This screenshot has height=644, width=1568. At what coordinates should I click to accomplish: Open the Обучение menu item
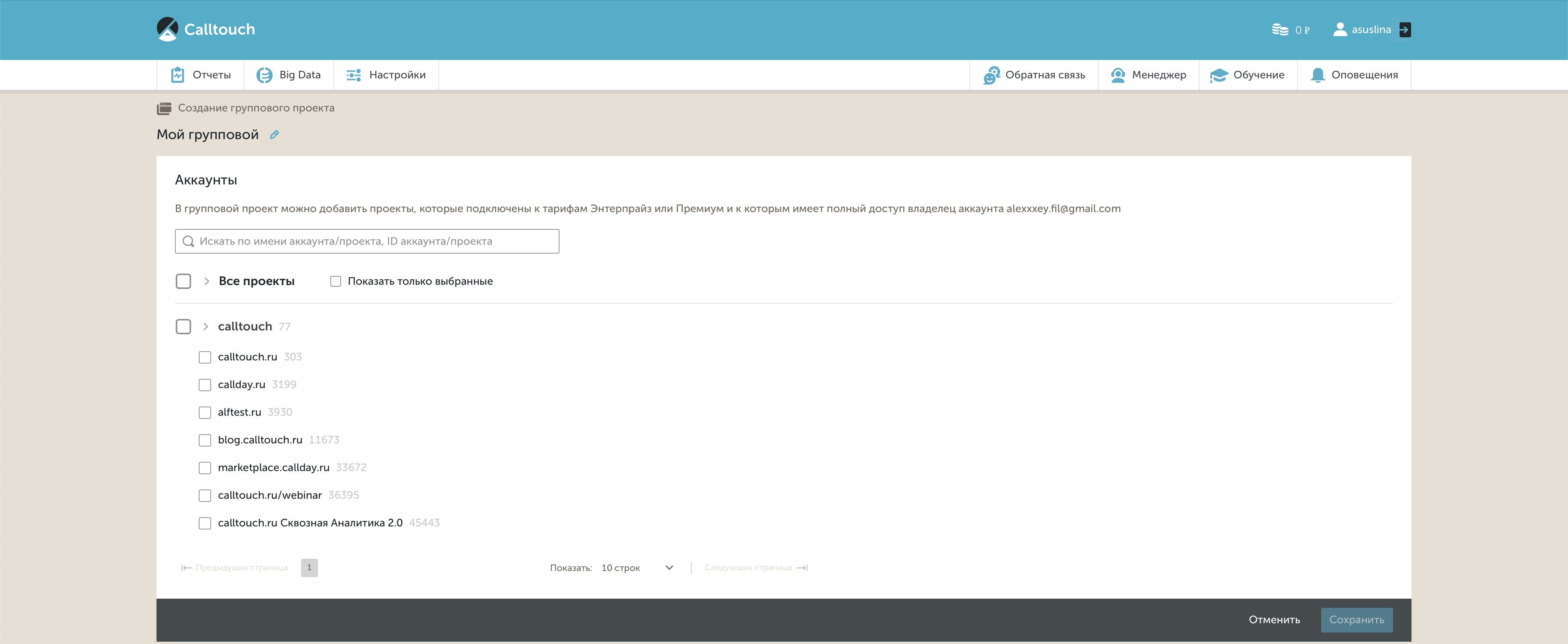click(x=1248, y=75)
